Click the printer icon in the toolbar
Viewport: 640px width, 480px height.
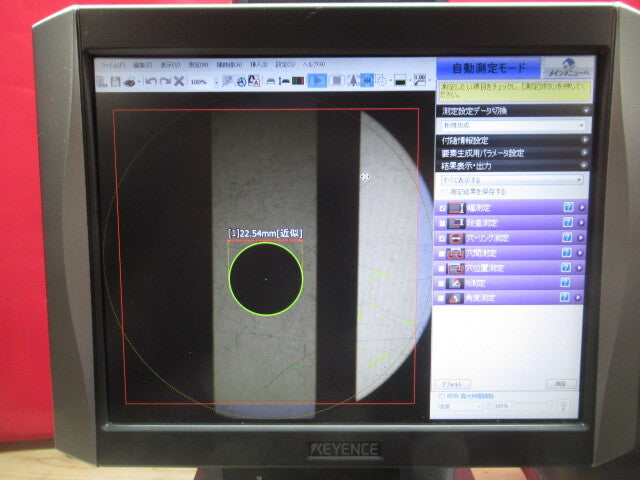(130, 82)
